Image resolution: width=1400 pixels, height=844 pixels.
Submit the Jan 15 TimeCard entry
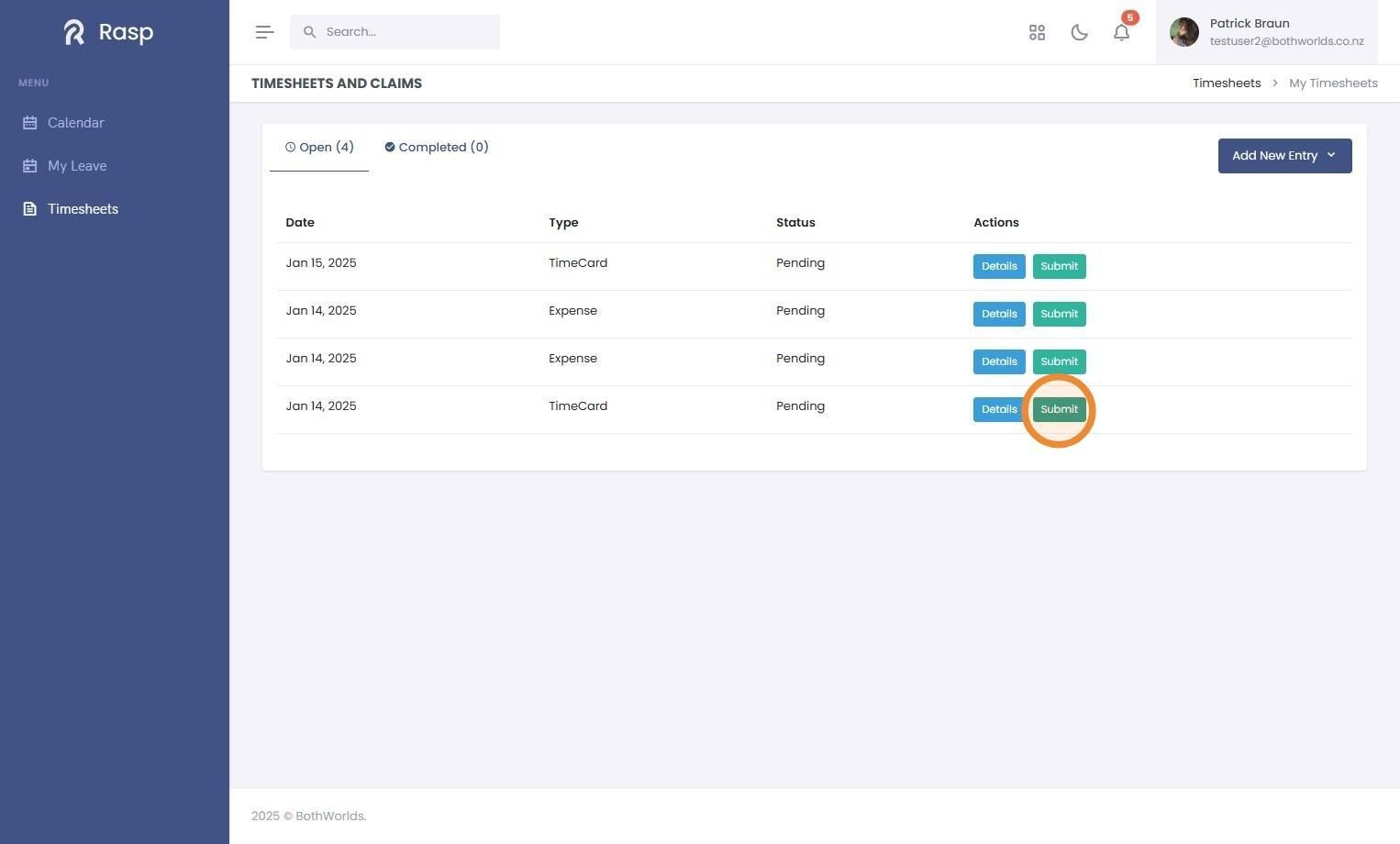1059,266
